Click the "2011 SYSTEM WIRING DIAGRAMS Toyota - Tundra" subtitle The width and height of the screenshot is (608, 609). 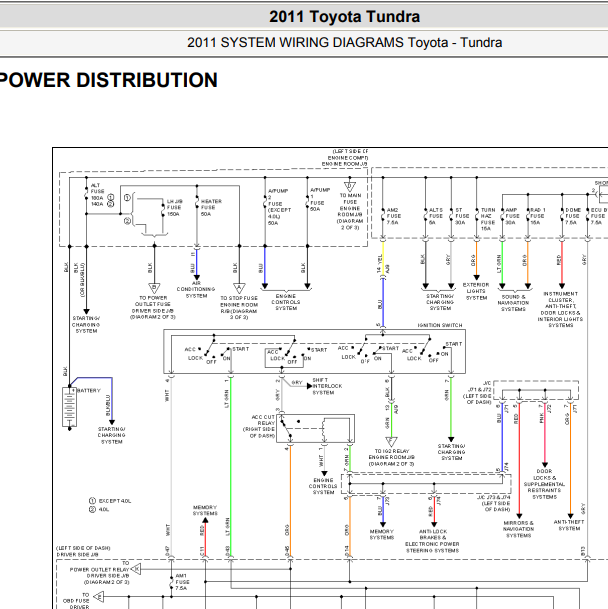344,42
